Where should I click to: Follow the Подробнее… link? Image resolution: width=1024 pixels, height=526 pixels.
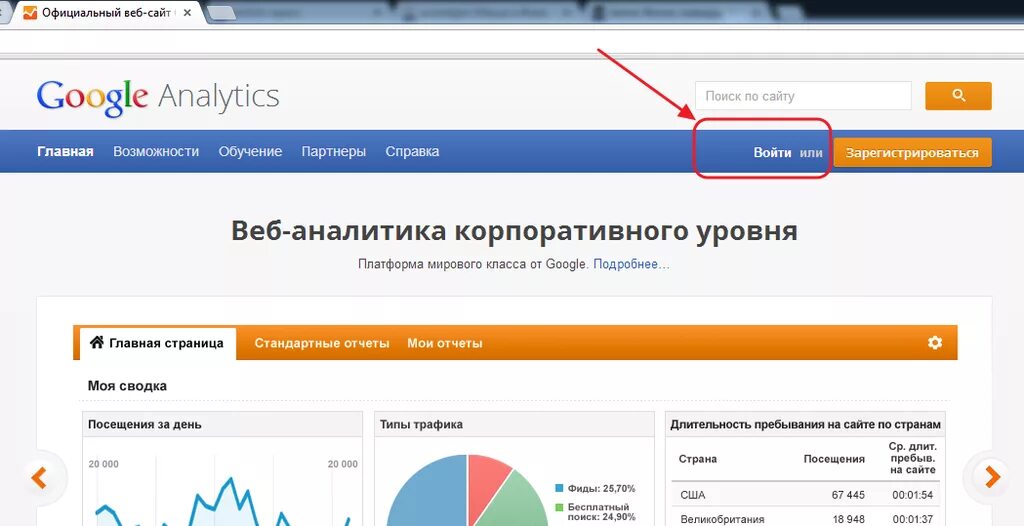(632, 265)
